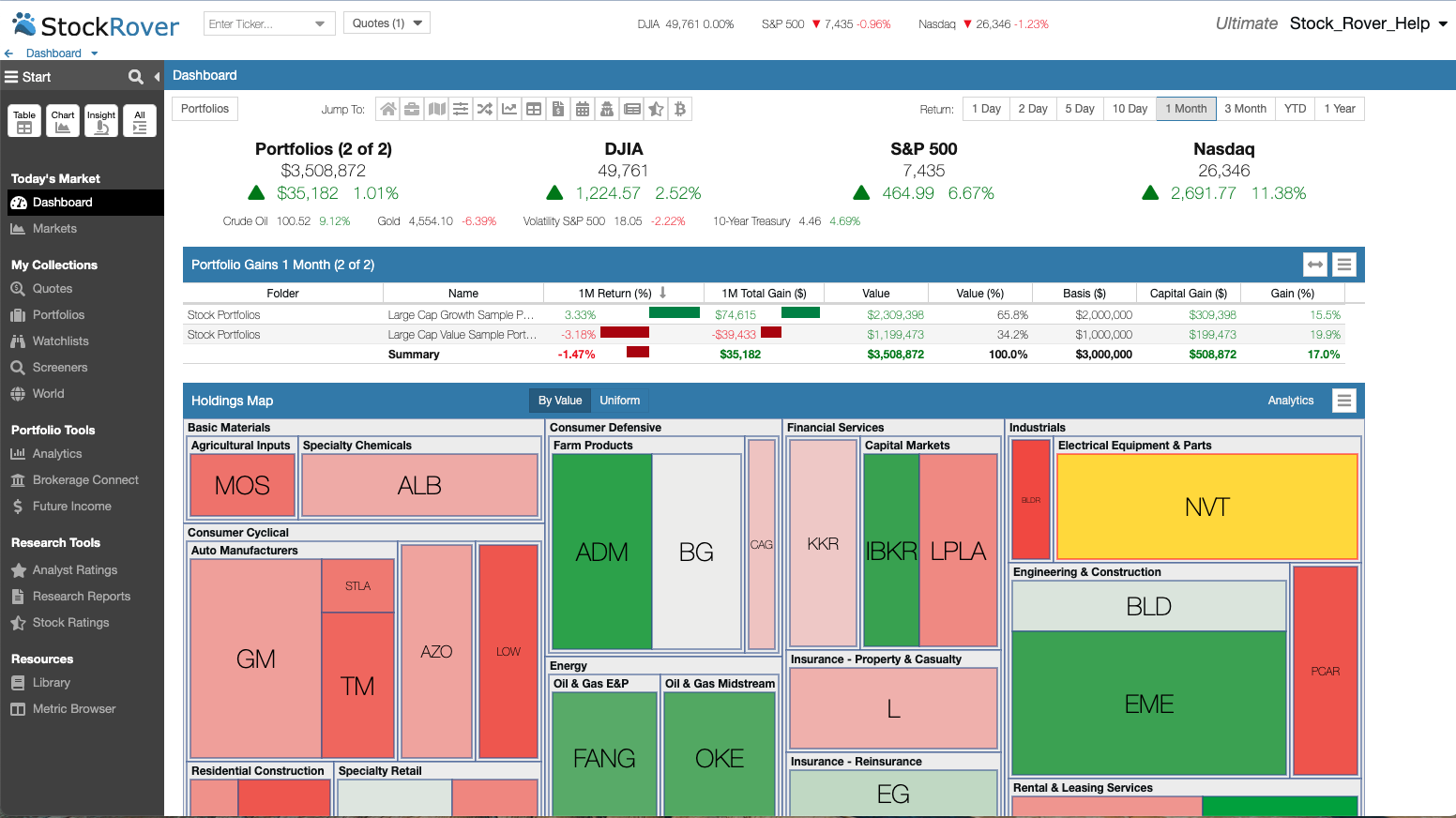This screenshot has height=818, width=1456.
Task: Click the Bitcoin icon in Jump To
Action: [x=680, y=109]
